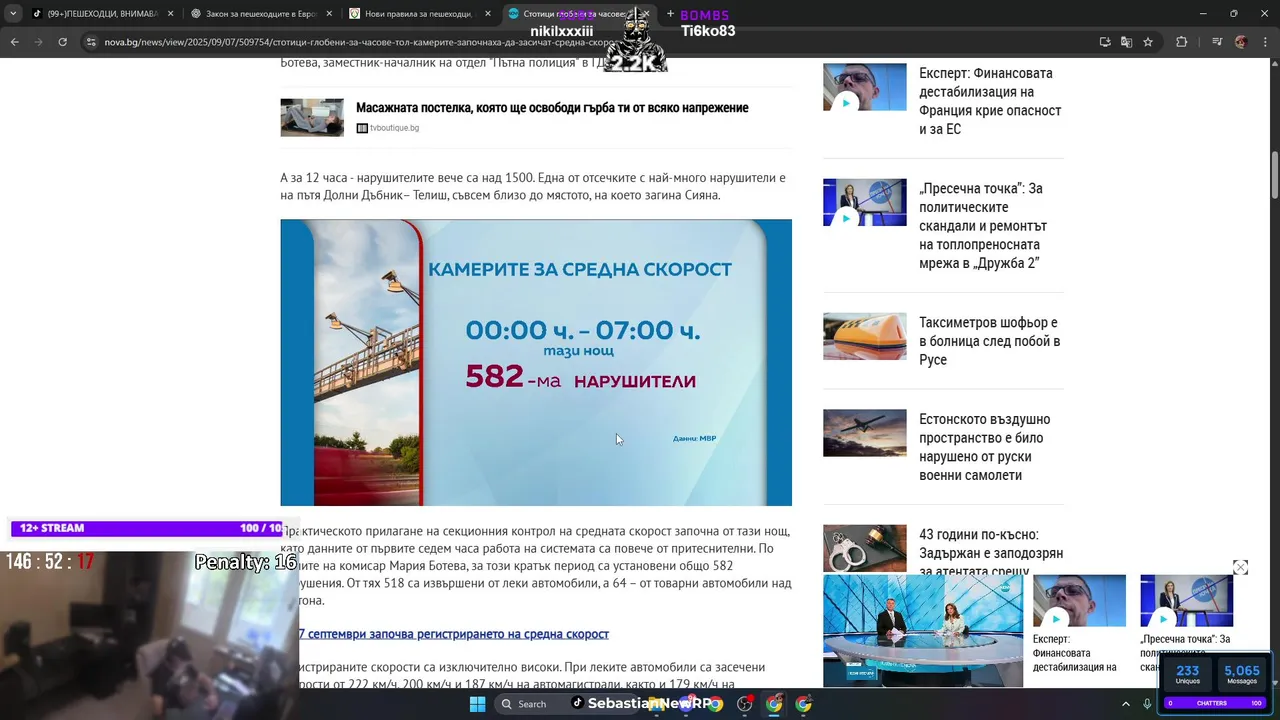Click floating player's „Пресечна точка“ thumbnail

pos(1186,601)
